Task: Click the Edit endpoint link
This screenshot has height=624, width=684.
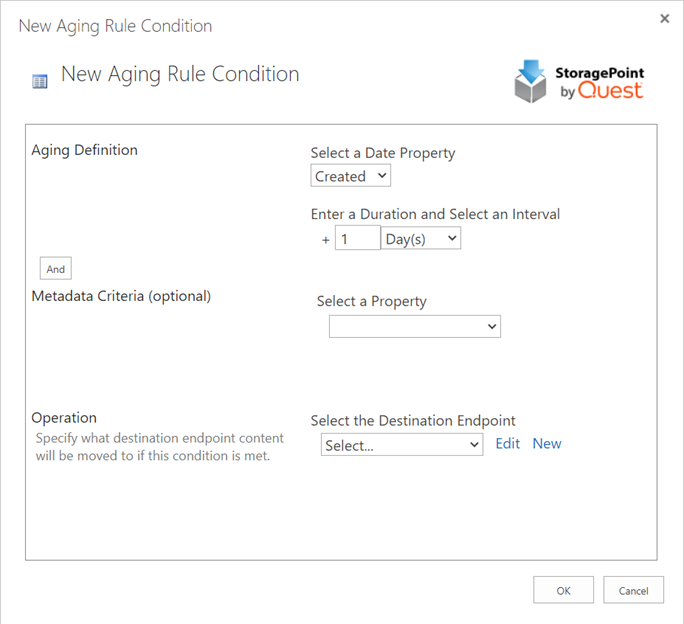Action: 508,443
